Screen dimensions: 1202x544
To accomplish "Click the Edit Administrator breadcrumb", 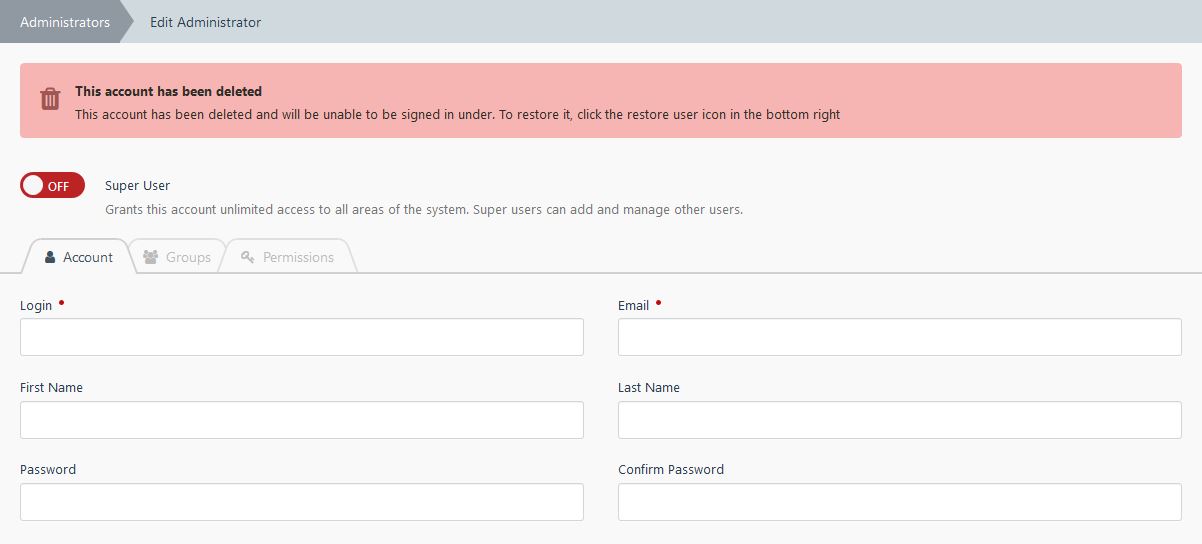I will coord(206,22).
